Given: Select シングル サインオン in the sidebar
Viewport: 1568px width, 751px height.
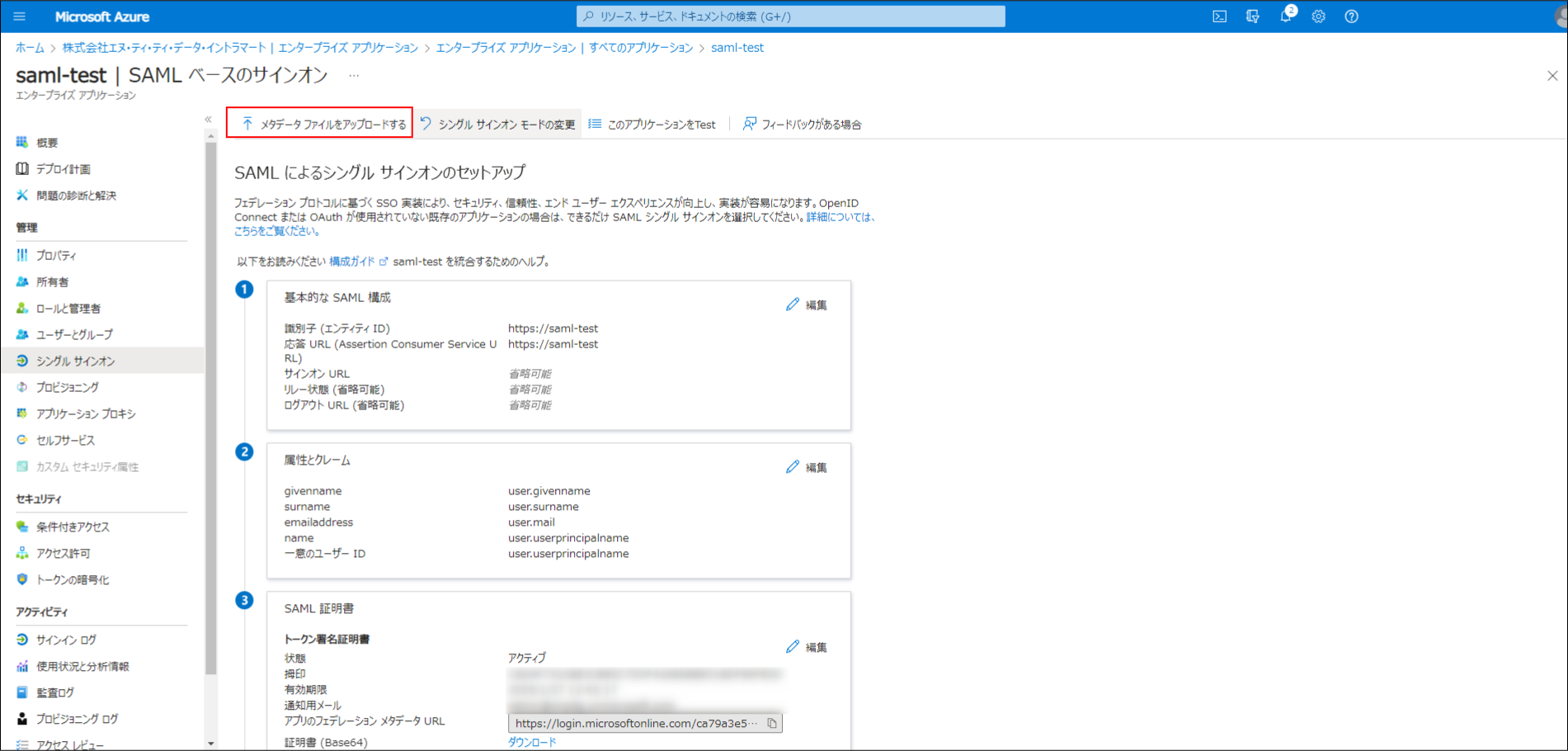Looking at the screenshot, I should pyautogui.click(x=73, y=361).
